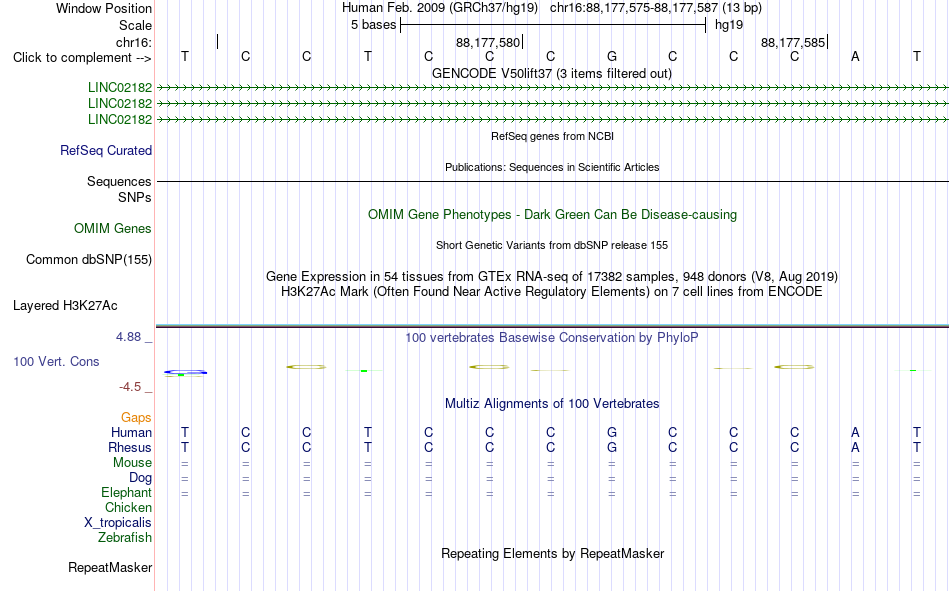Click the '5 bases' scale text
The width and height of the screenshot is (950, 591).
pos(373,25)
